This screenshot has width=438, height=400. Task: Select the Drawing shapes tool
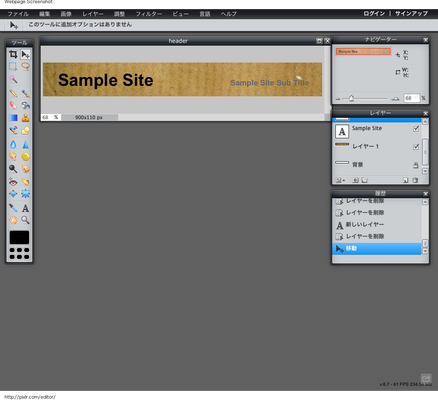25,130
